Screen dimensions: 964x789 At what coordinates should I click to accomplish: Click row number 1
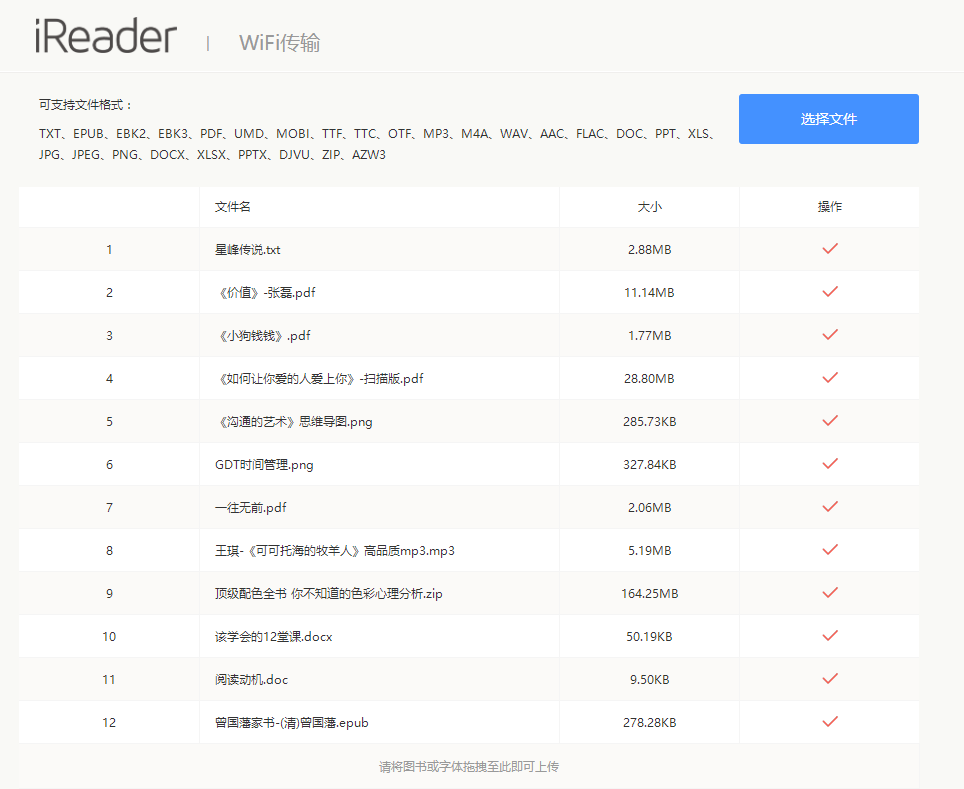(109, 250)
